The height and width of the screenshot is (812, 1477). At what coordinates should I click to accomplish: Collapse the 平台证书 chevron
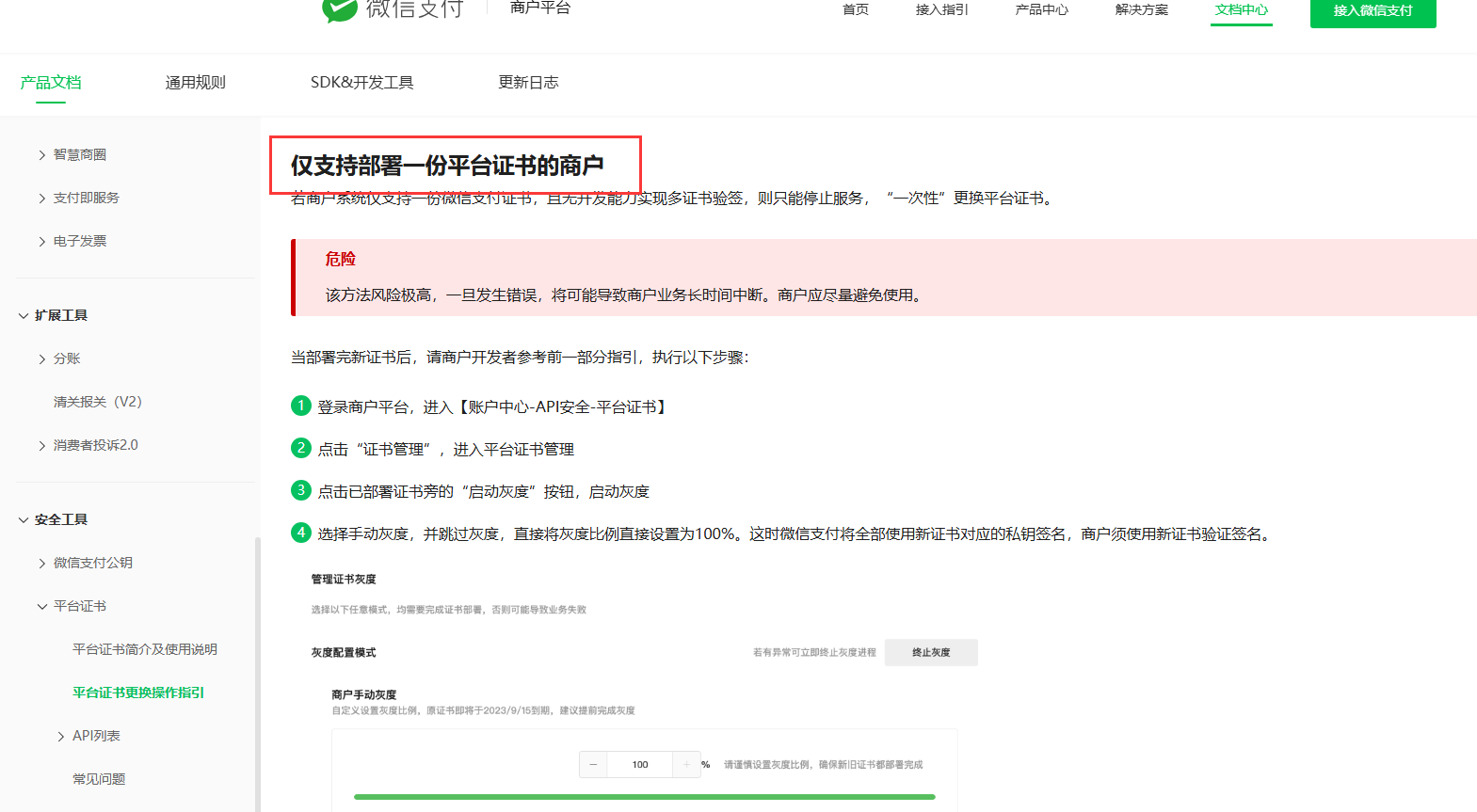(x=42, y=607)
